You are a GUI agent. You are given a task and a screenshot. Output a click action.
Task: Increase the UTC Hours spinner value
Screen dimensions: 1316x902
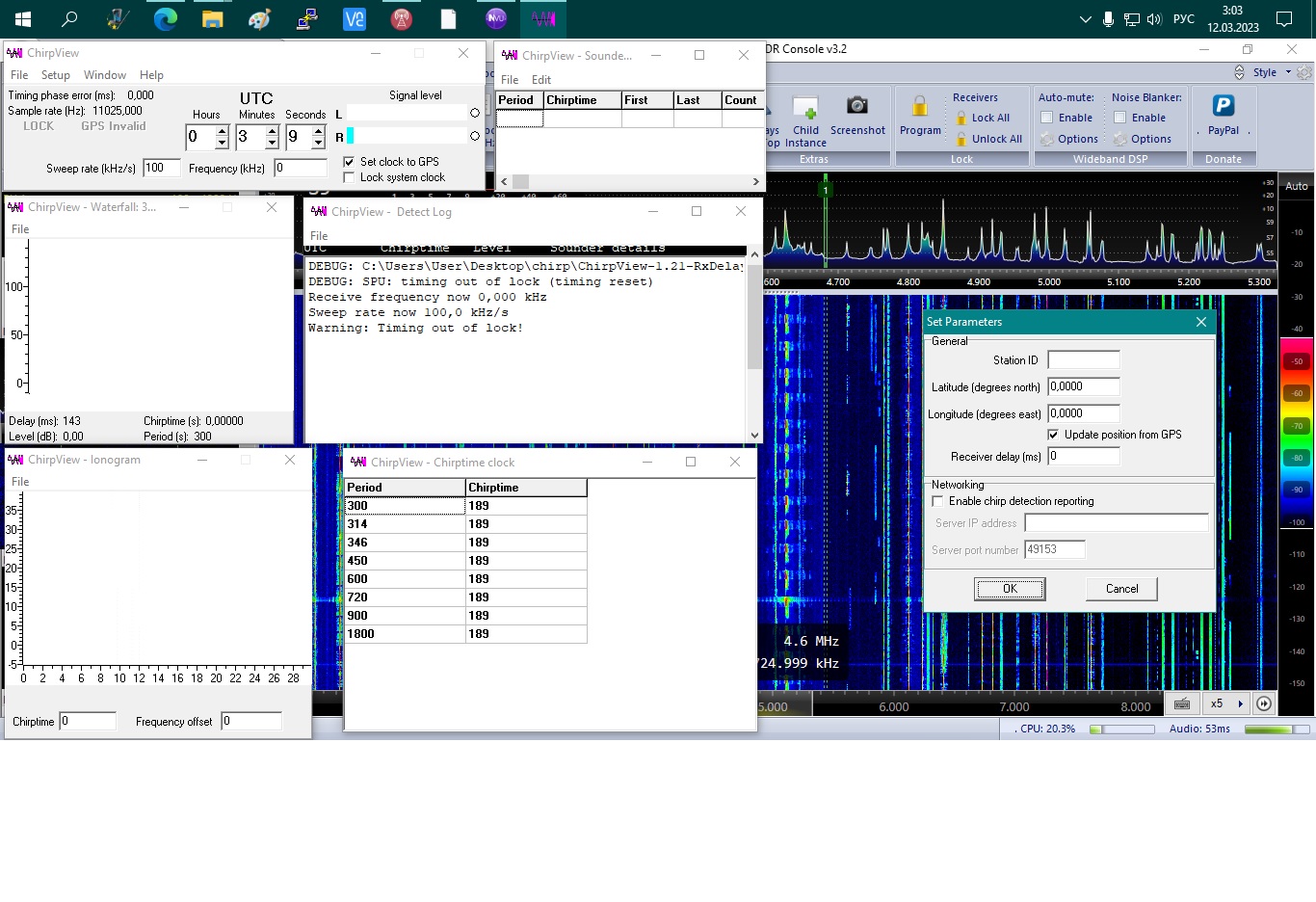pyautogui.click(x=222, y=131)
